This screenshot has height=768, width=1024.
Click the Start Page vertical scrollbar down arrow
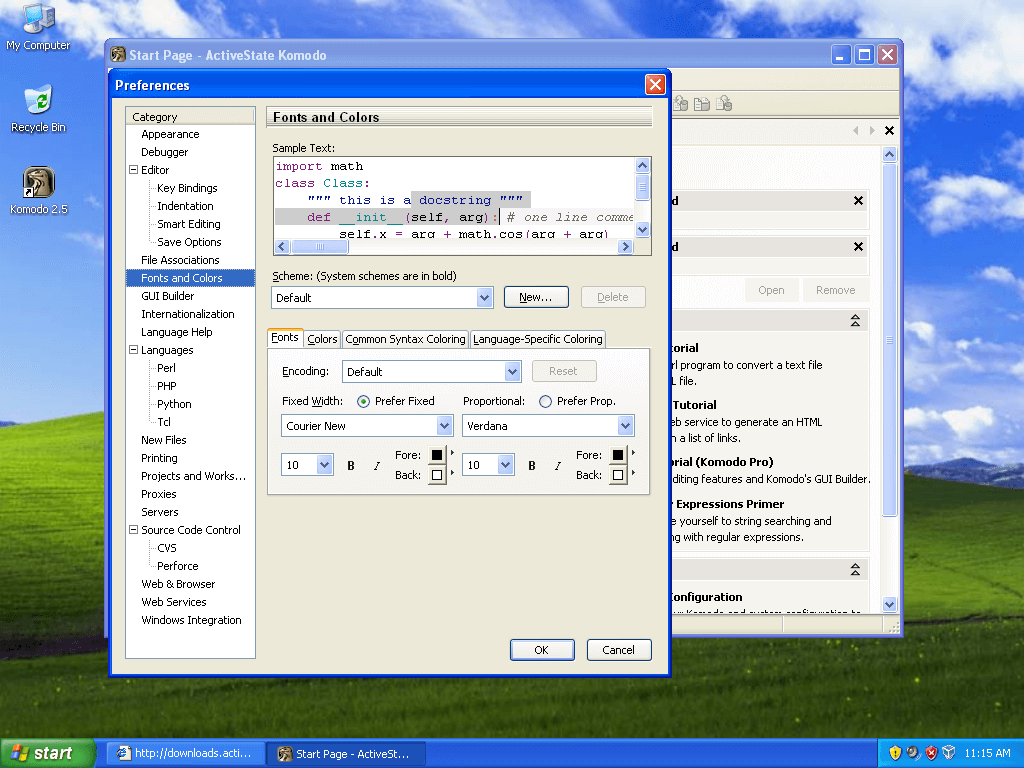(889, 604)
